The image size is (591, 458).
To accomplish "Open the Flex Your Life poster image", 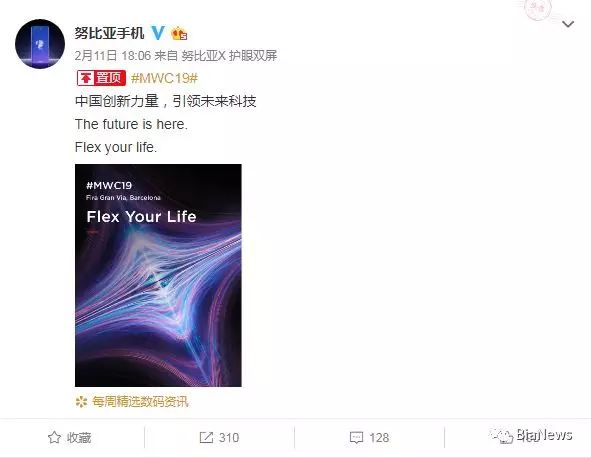I will (158, 275).
